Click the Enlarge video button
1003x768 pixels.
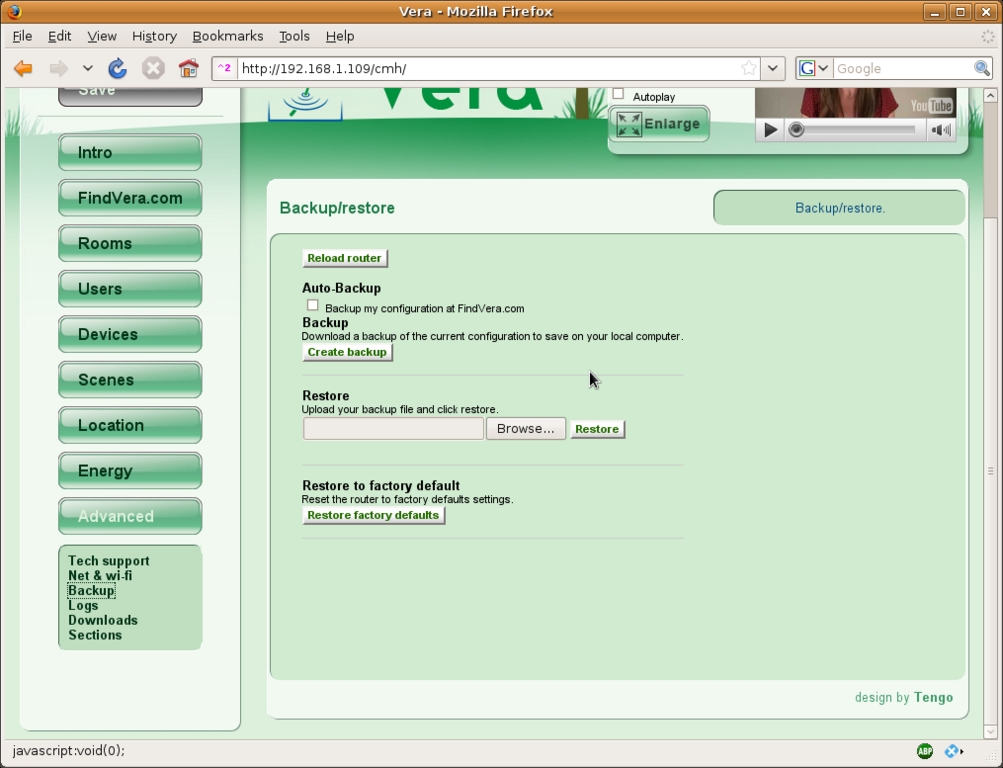click(659, 124)
